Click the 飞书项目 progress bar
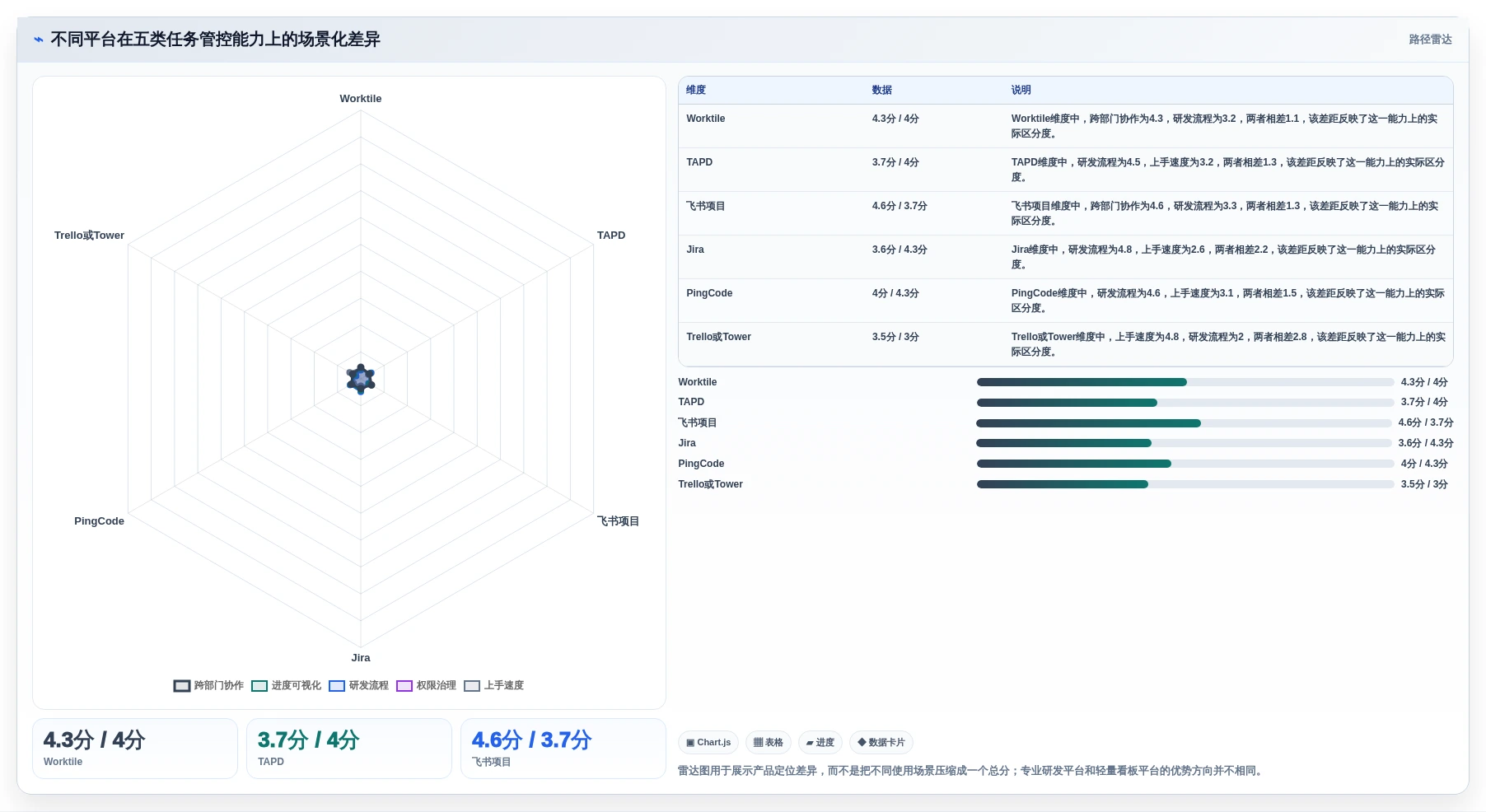This screenshot has width=1486, height=812. 1184,423
